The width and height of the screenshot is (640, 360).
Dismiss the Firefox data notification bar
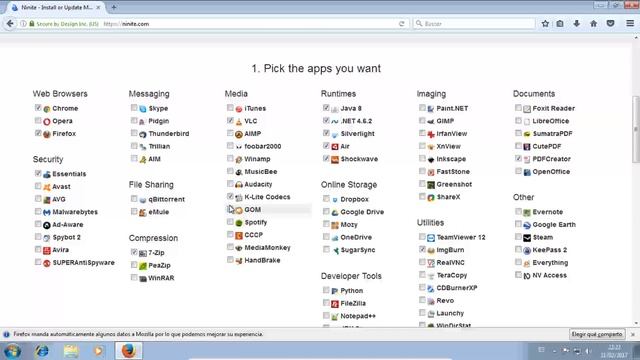pyautogui.click(x=633, y=334)
